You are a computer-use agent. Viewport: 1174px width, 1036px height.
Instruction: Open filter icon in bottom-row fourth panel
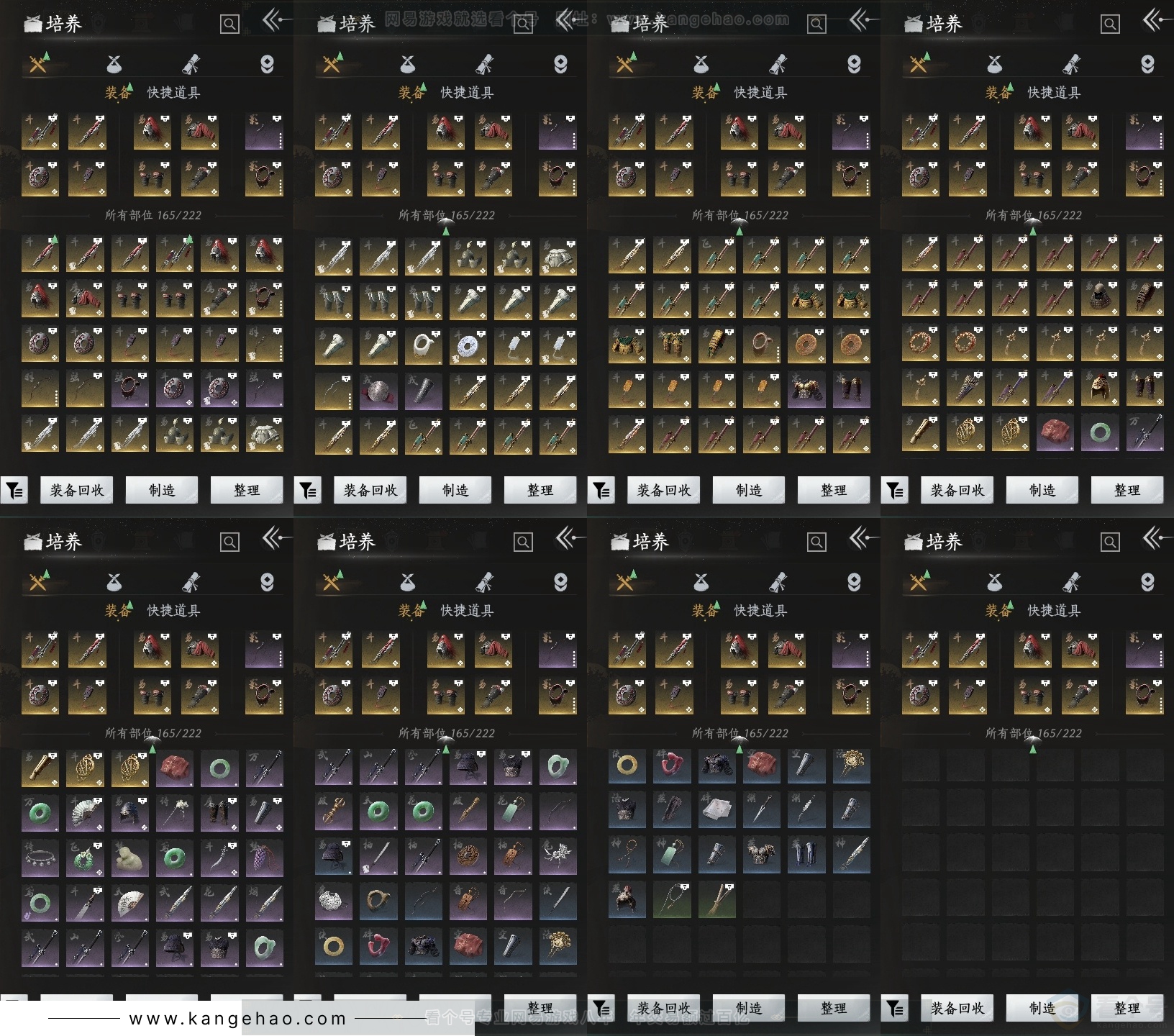tap(895, 1009)
